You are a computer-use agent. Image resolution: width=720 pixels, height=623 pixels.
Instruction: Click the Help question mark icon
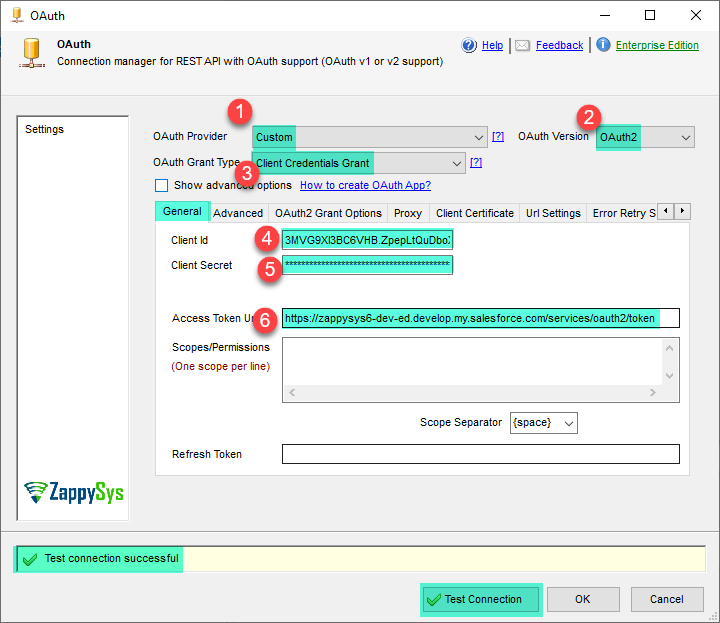(x=469, y=45)
